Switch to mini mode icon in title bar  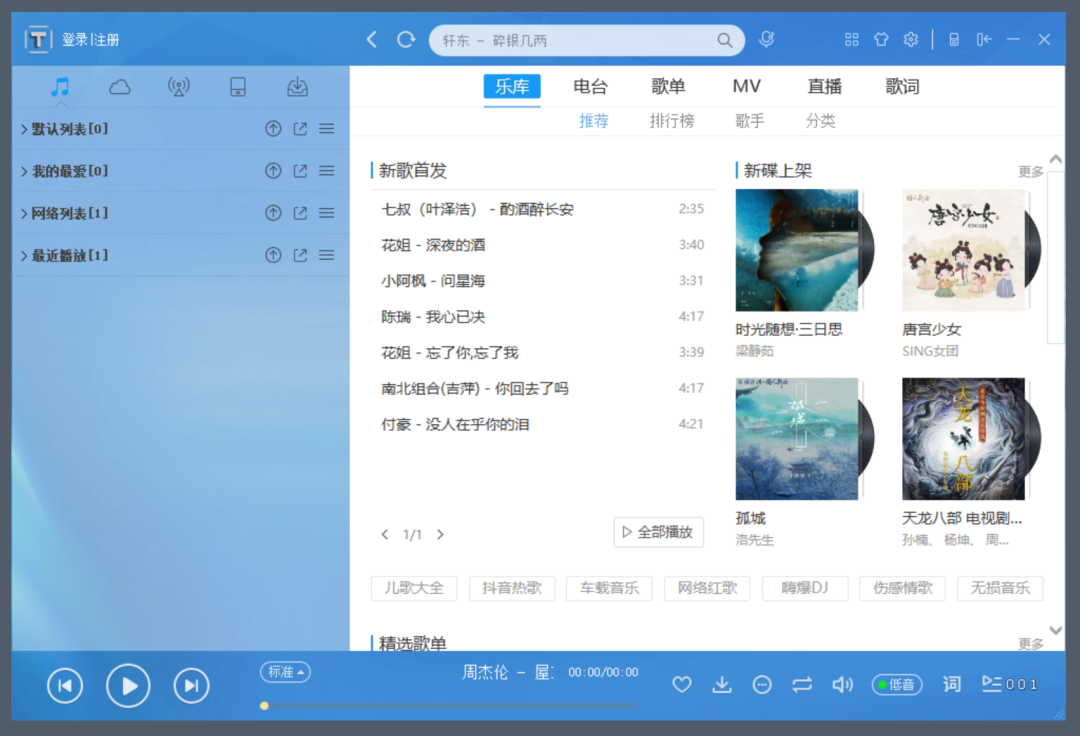pyautogui.click(x=954, y=39)
